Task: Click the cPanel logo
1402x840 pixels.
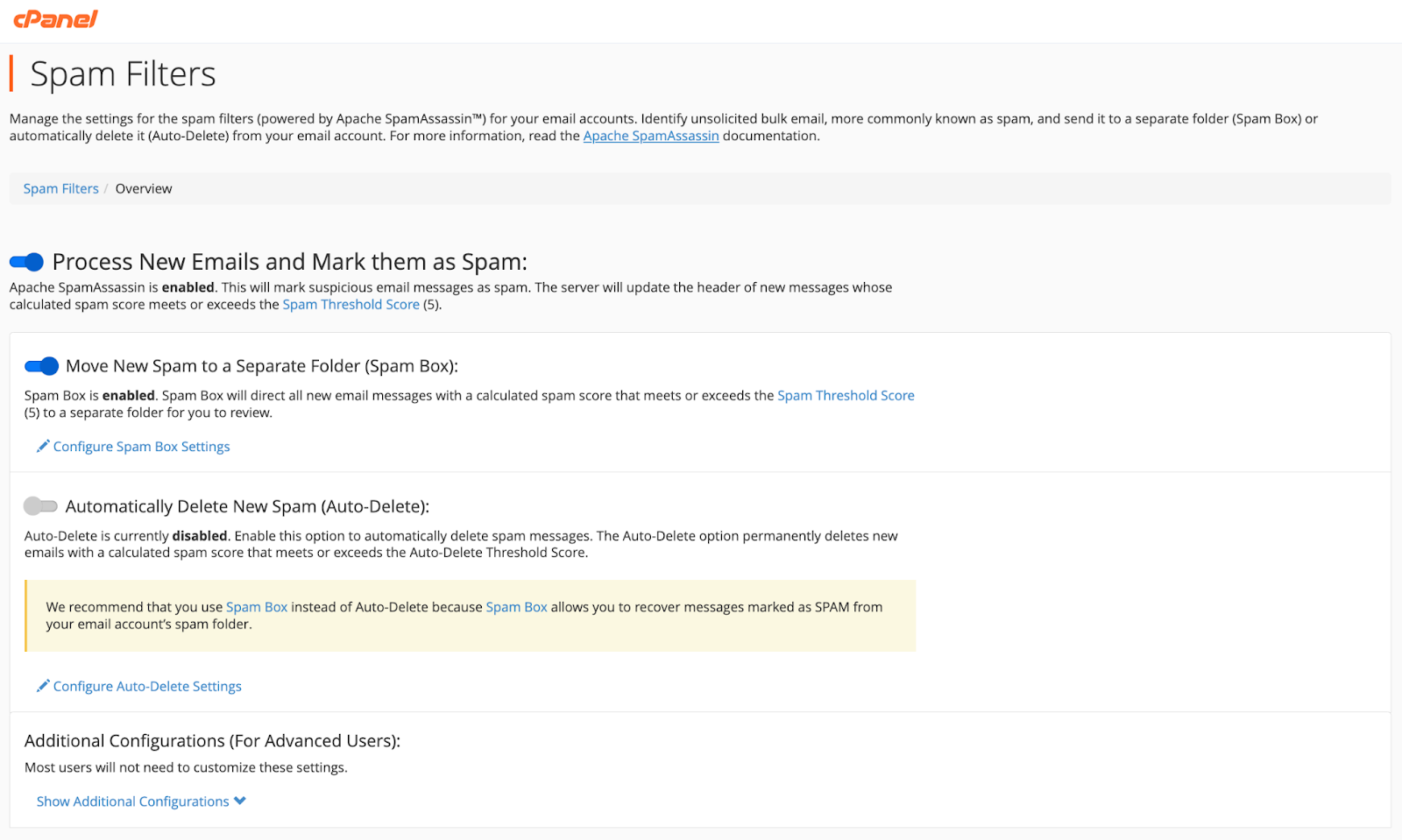Action: [x=55, y=18]
